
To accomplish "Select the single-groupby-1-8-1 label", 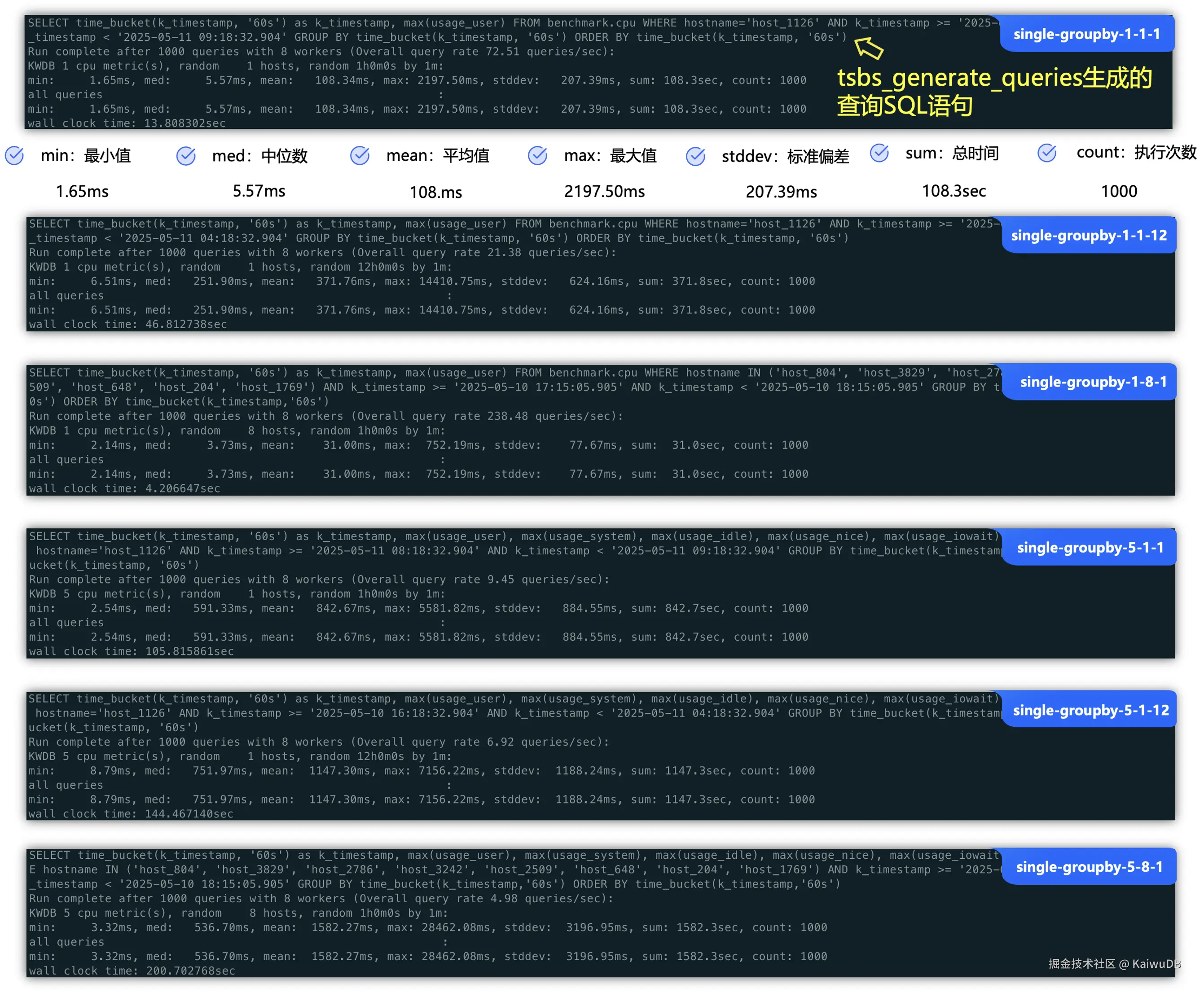I will click(x=1093, y=382).
